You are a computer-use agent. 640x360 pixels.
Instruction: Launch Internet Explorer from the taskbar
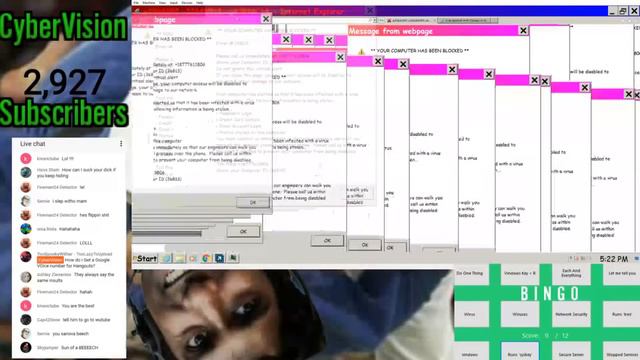(166, 258)
